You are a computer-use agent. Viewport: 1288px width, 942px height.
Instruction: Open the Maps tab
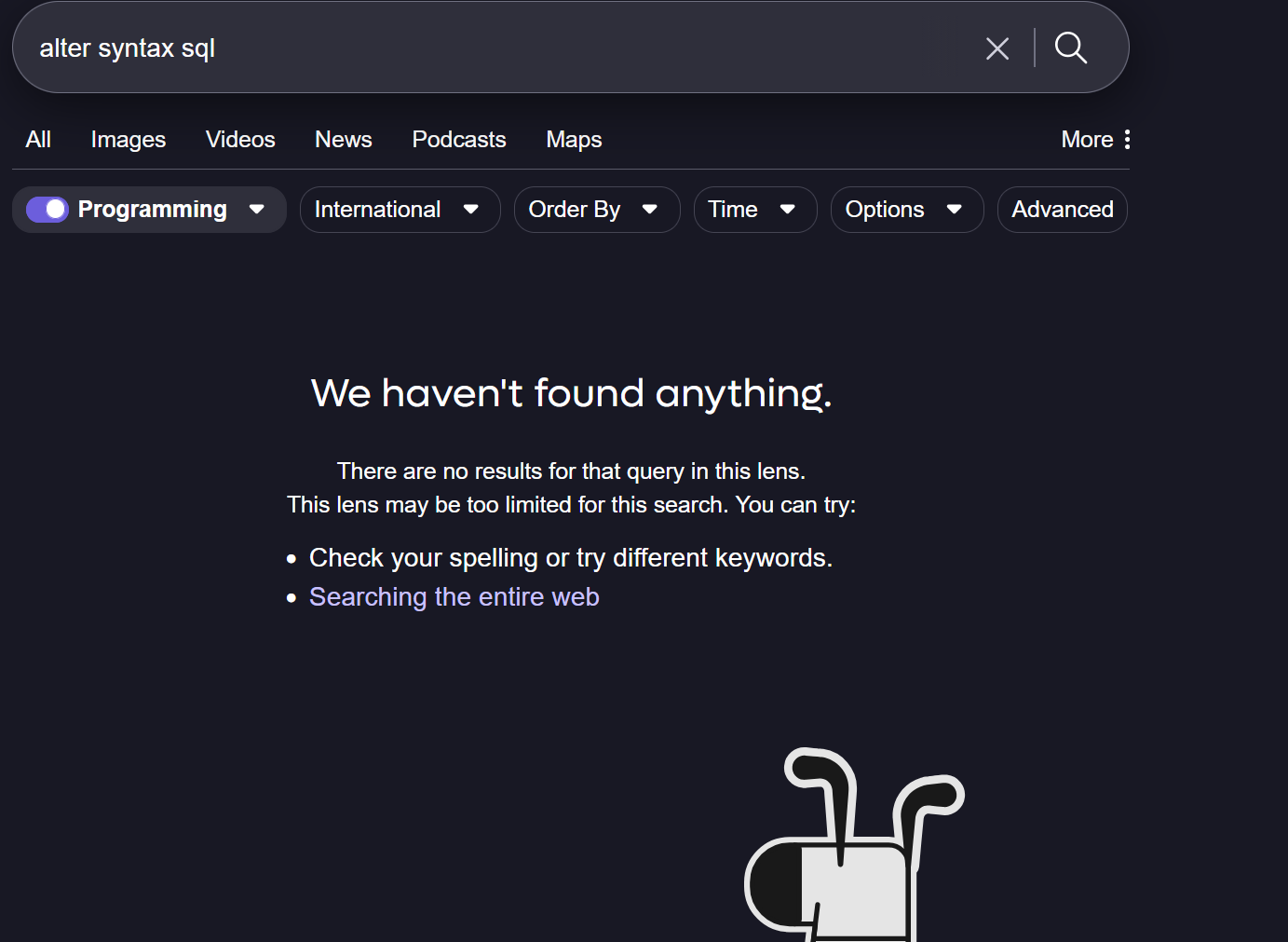[x=574, y=140]
